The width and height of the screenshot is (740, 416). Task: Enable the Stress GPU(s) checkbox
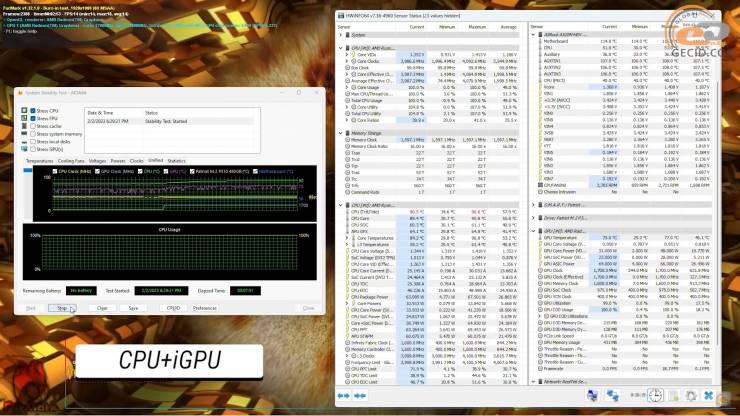pos(33,149)
